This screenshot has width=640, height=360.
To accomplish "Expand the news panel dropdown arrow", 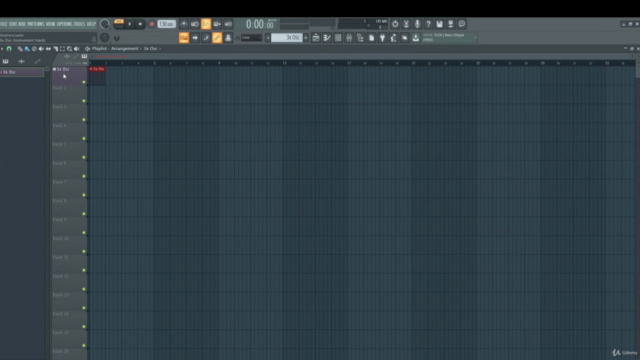I will pyautogui.click(x=475, y=38).
